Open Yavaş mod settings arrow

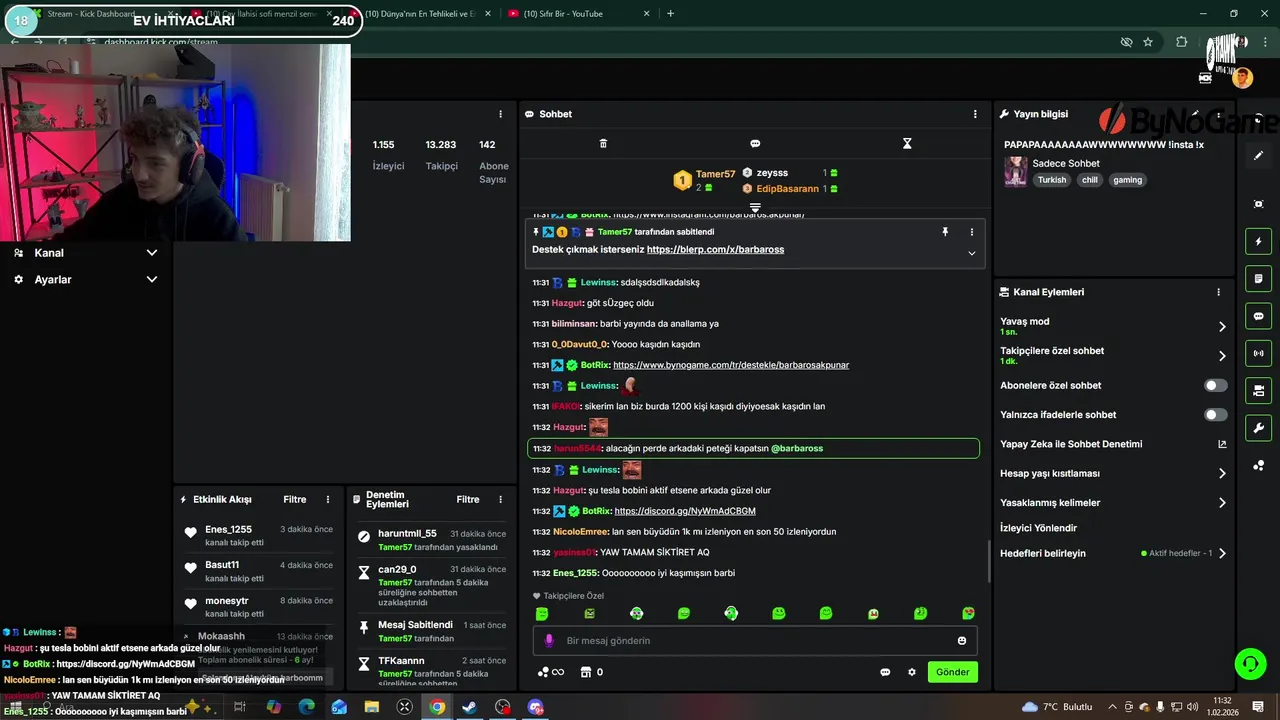coord(1222,326)
